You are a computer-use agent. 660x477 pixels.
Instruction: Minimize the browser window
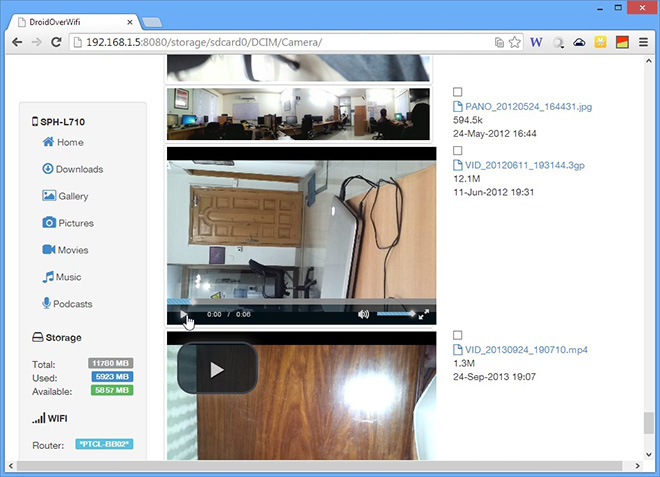pos(600,8)
